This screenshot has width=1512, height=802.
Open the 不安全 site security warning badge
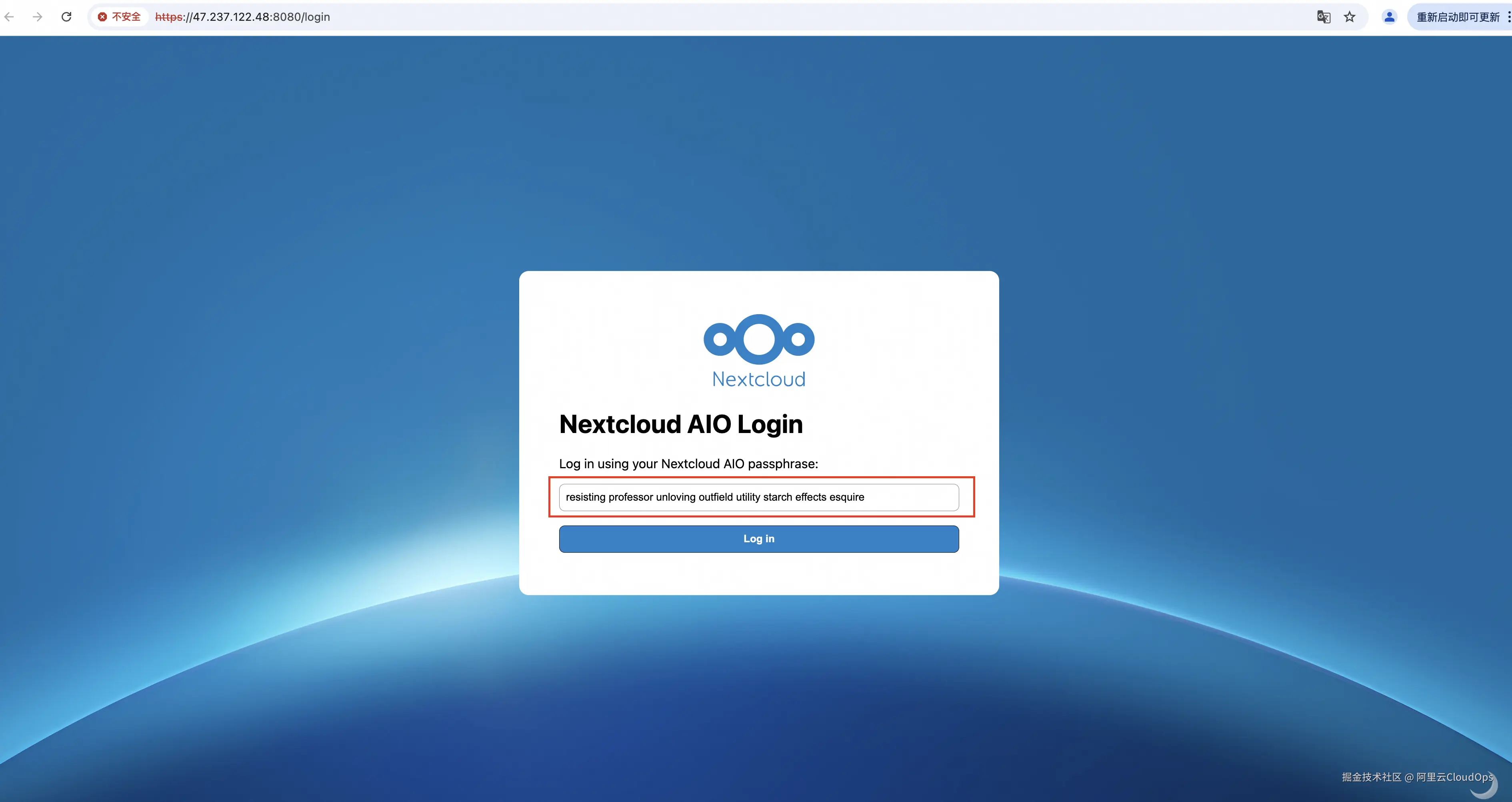[120, 17]
